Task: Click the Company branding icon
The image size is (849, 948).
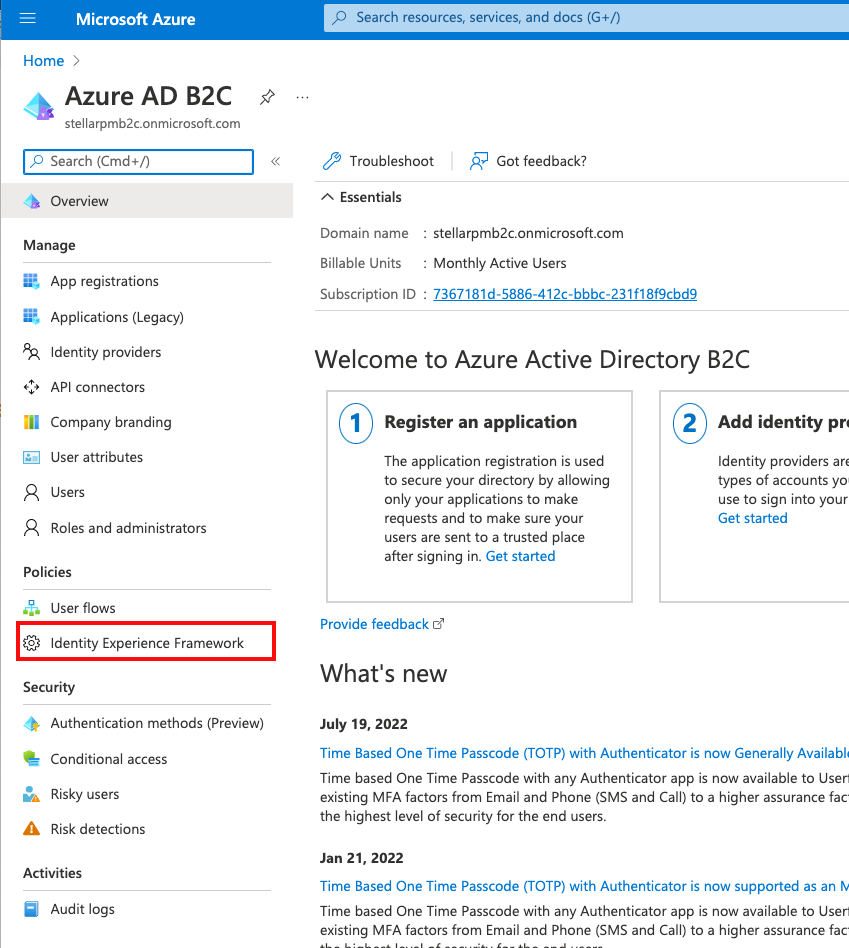Action: 32,422
